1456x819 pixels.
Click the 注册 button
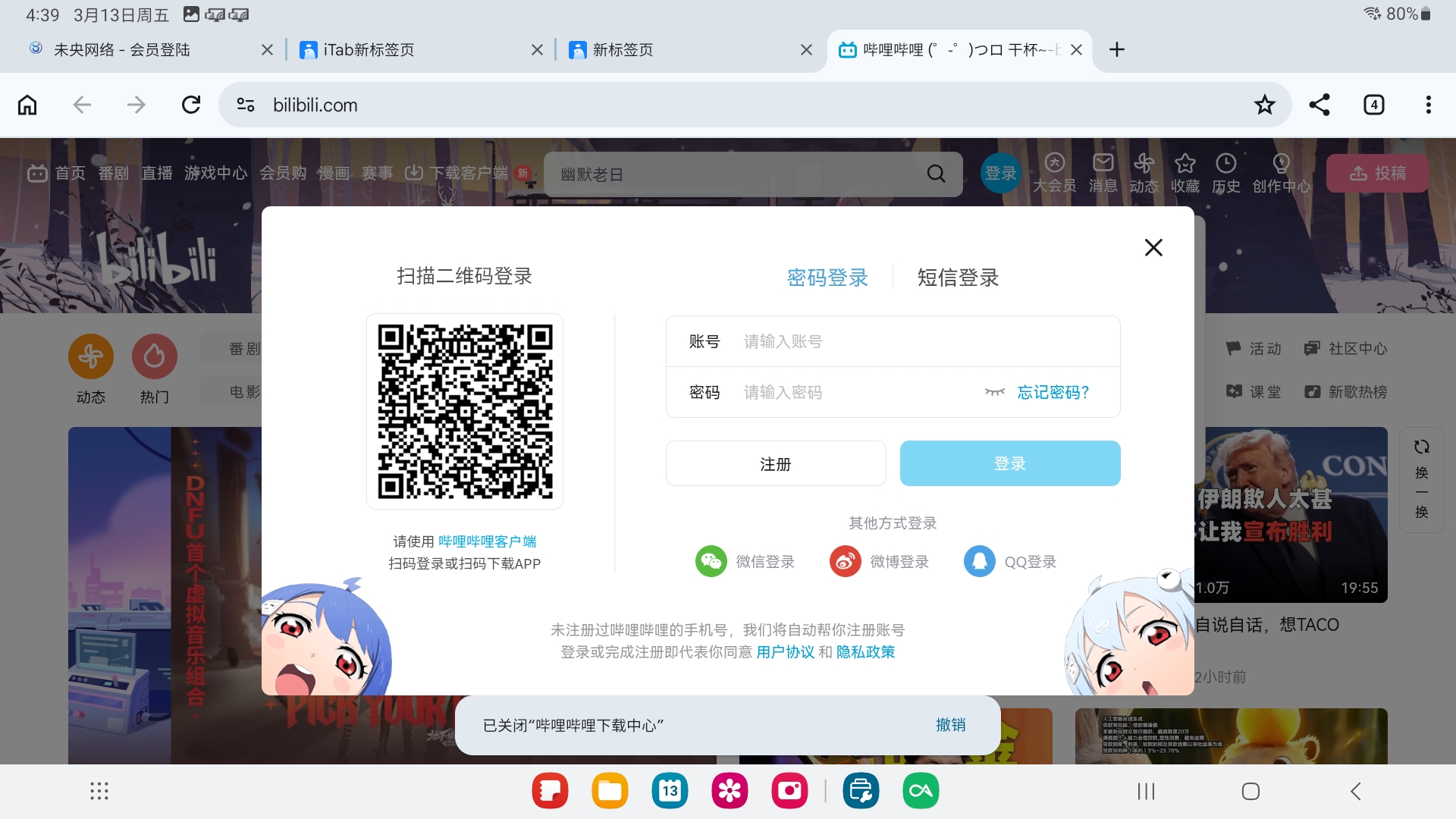coord(775,463)
